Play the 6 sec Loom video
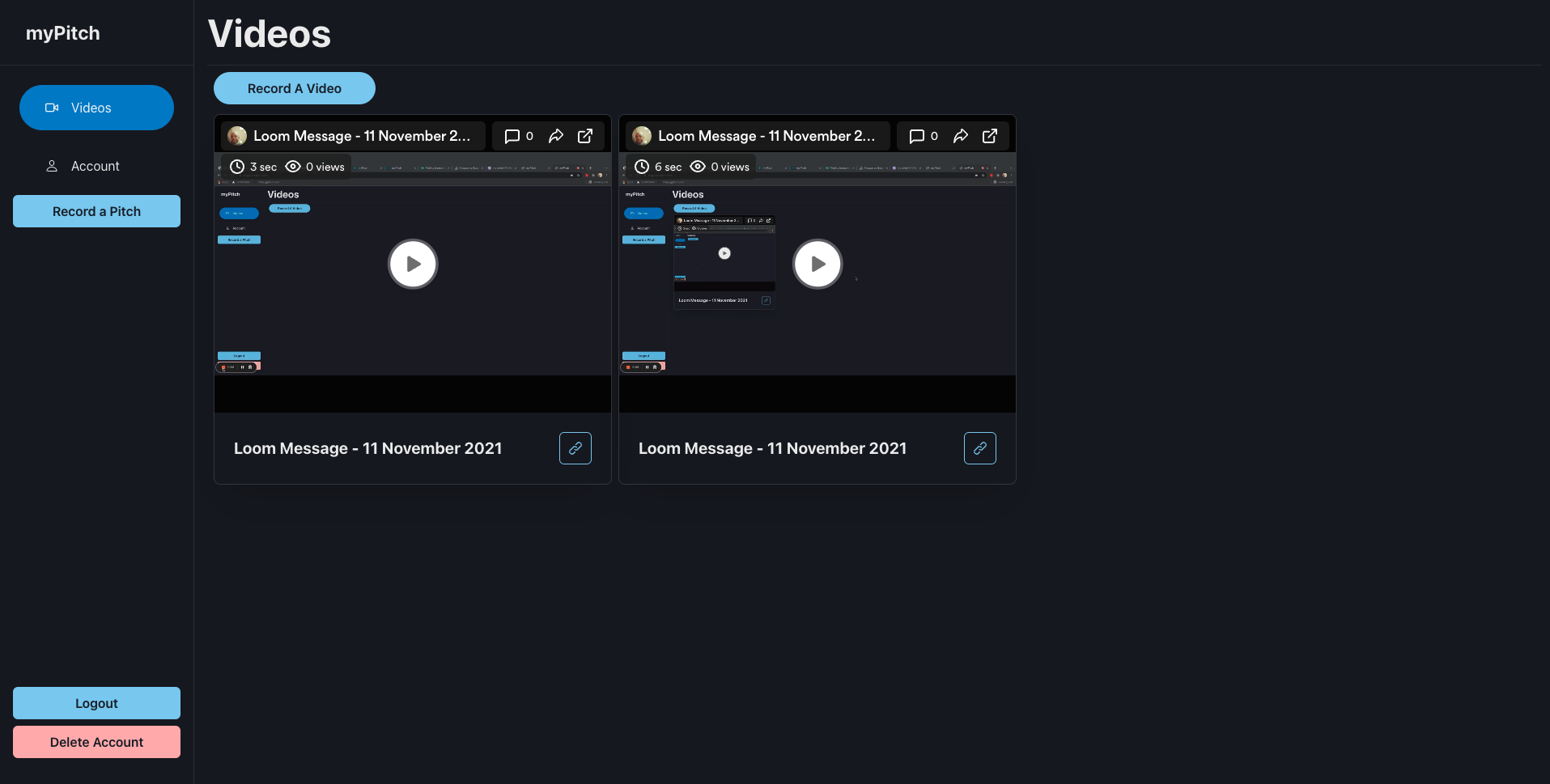The image size is (1550, 784). pyautogui.click(x=817, y=264)
